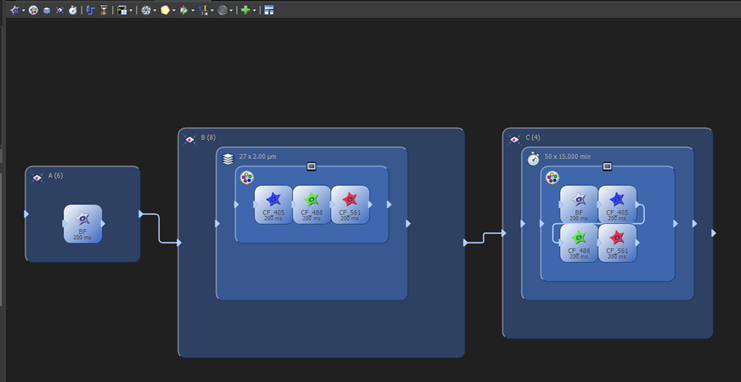Image resolution: width=741 pixels, height=382 pixels.
Task: Select the BF 200 ms tile in block A
Action: [83, 224]
